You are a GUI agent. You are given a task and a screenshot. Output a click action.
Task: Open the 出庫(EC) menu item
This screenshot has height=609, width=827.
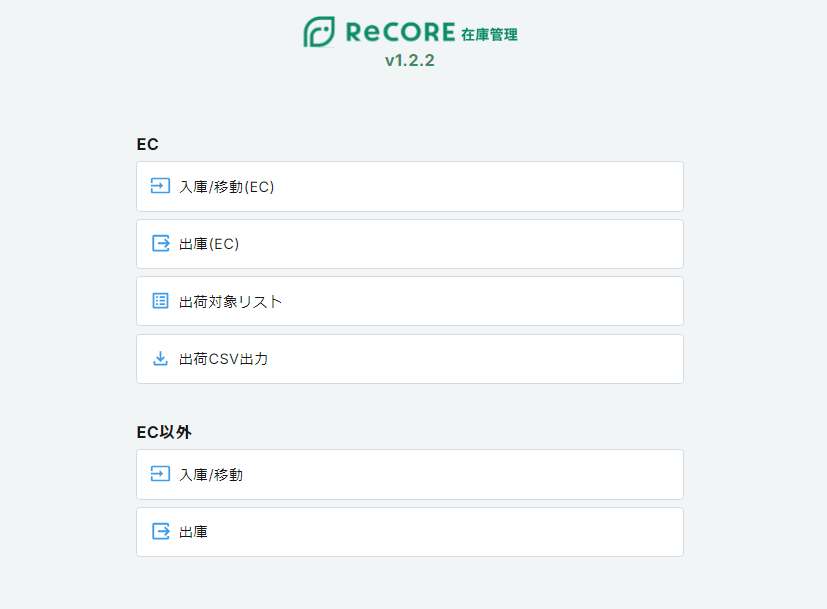point(209,244)
